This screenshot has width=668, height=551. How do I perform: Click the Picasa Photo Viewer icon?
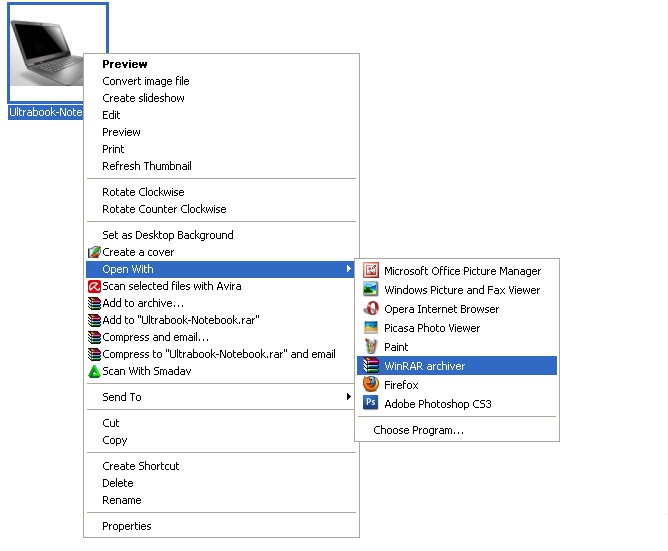tap(371, 327)
